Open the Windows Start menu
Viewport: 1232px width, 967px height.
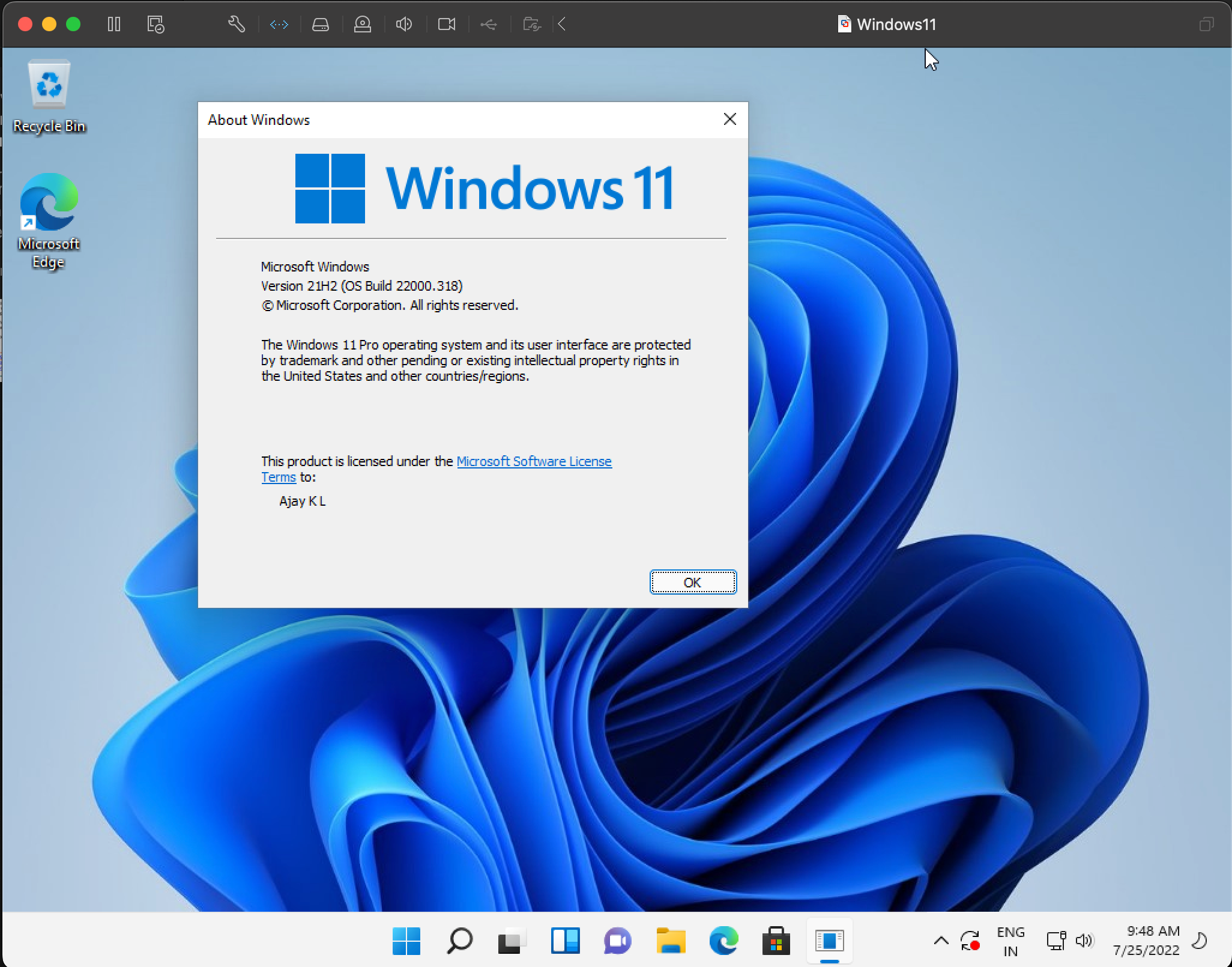point(406,941)
